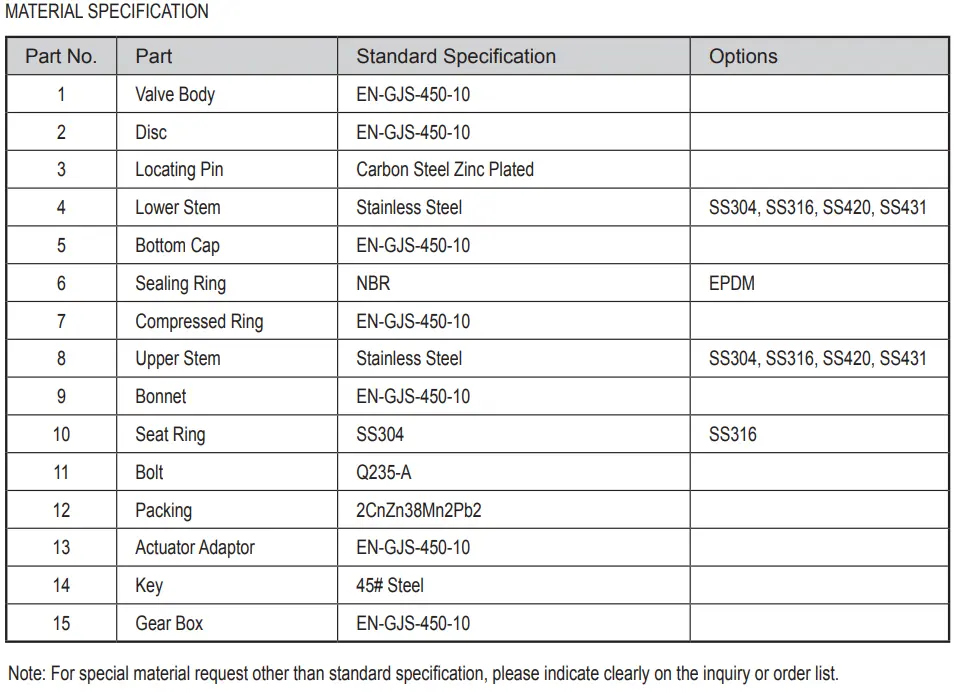Click the "45# Steel" key specification
Viewport: 954px width, 695px height.
[389, 586]
